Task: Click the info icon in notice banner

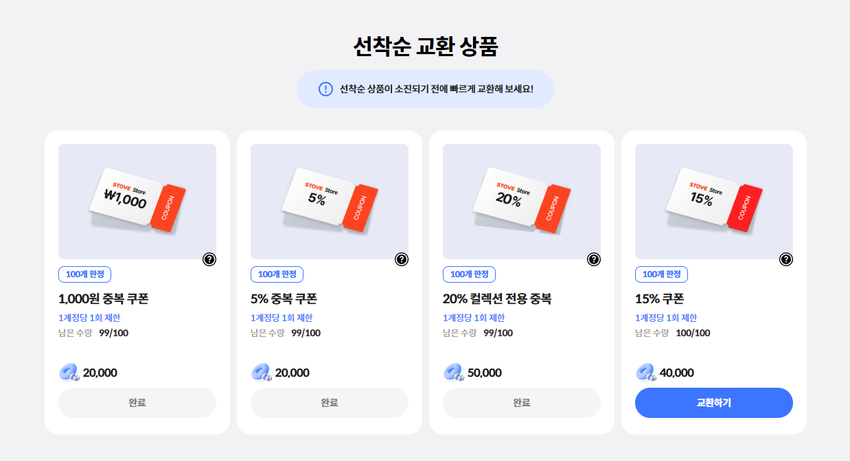Action: point(325,89)
